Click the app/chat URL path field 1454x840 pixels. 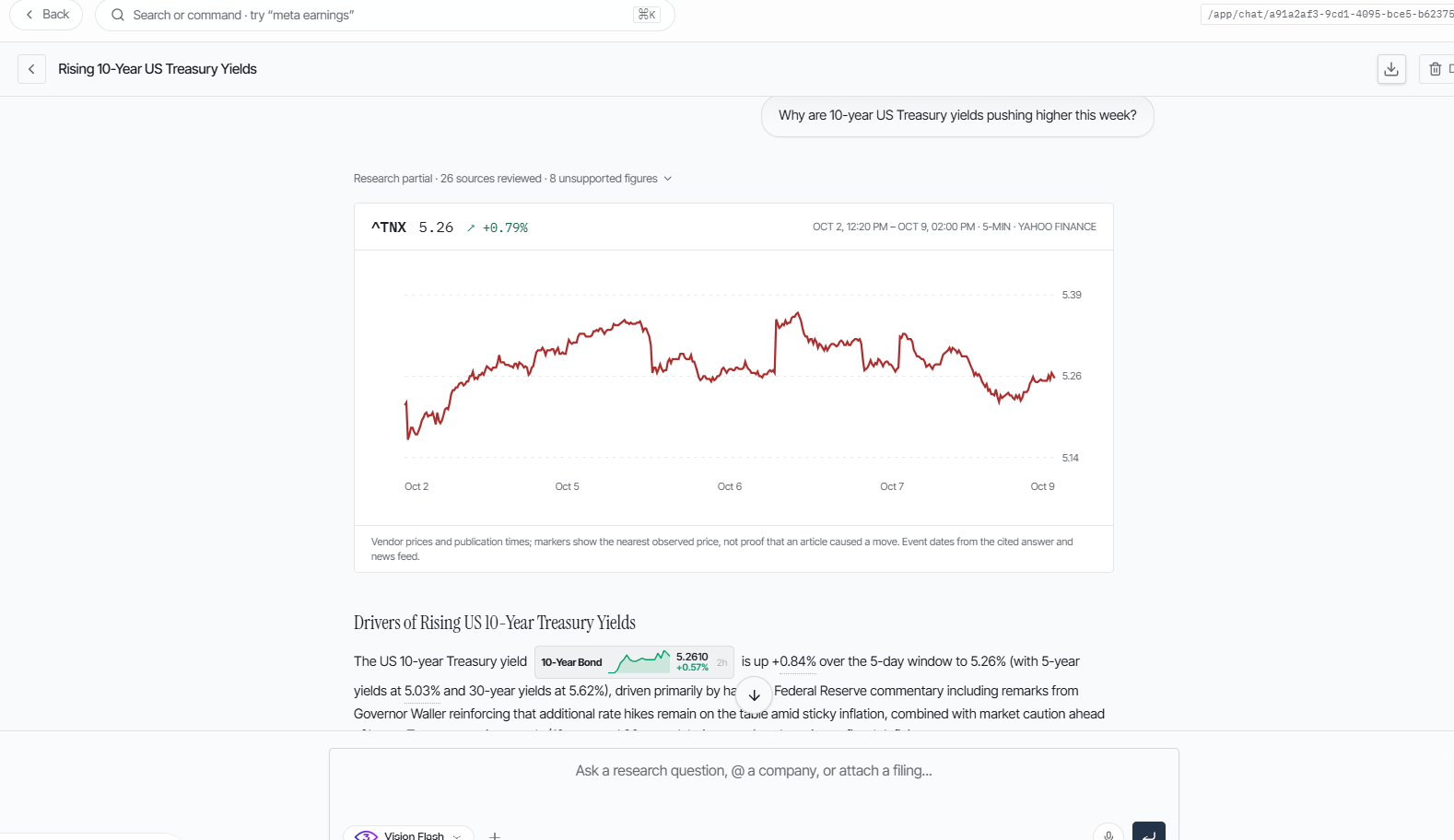point(1327,15)
